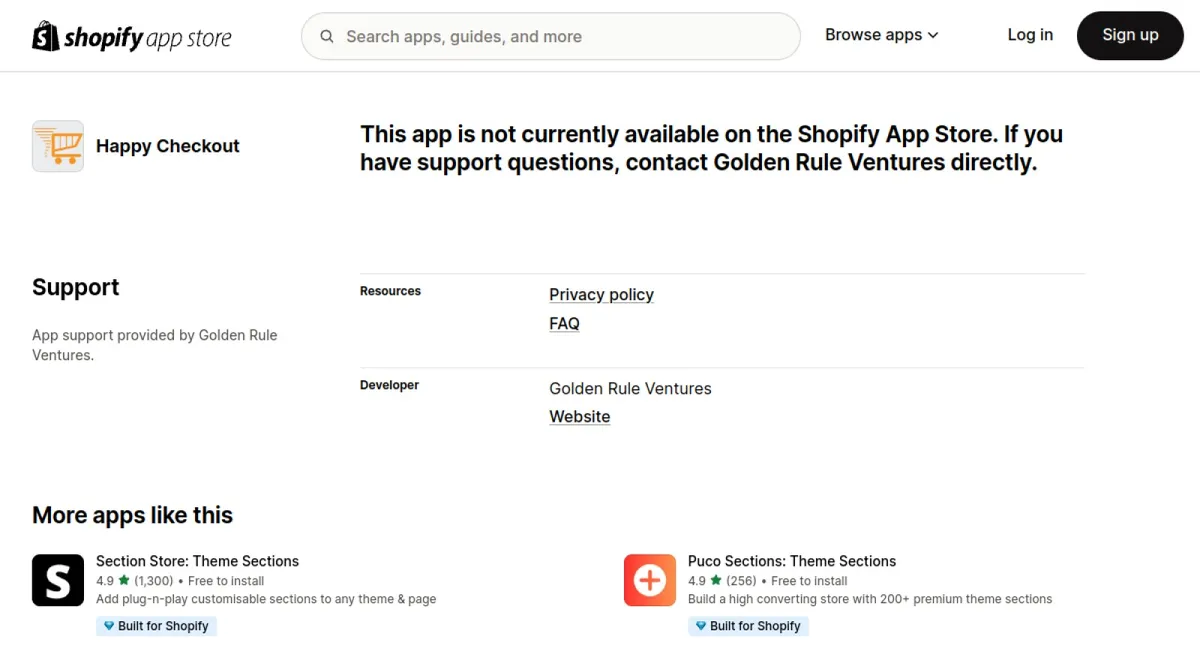Open the Log in page

(1029, 35)
